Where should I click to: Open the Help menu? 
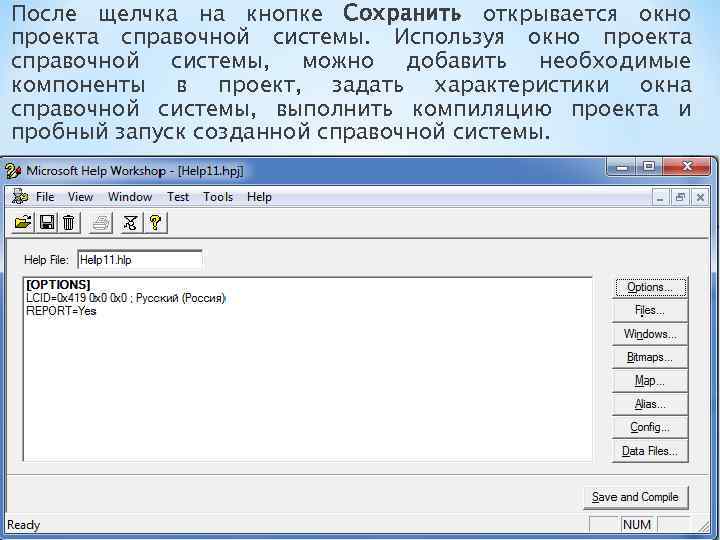click(259, 197)
